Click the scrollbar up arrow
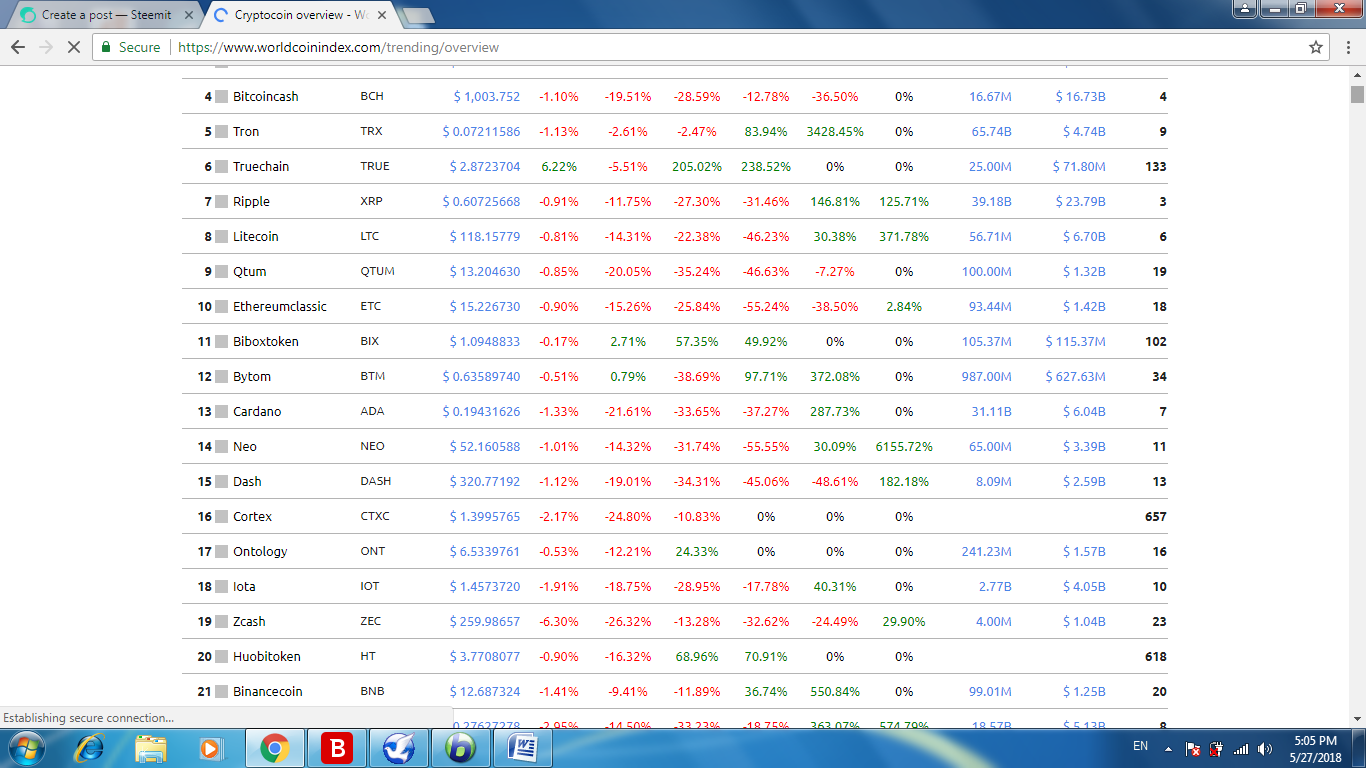 [1357, 75]
